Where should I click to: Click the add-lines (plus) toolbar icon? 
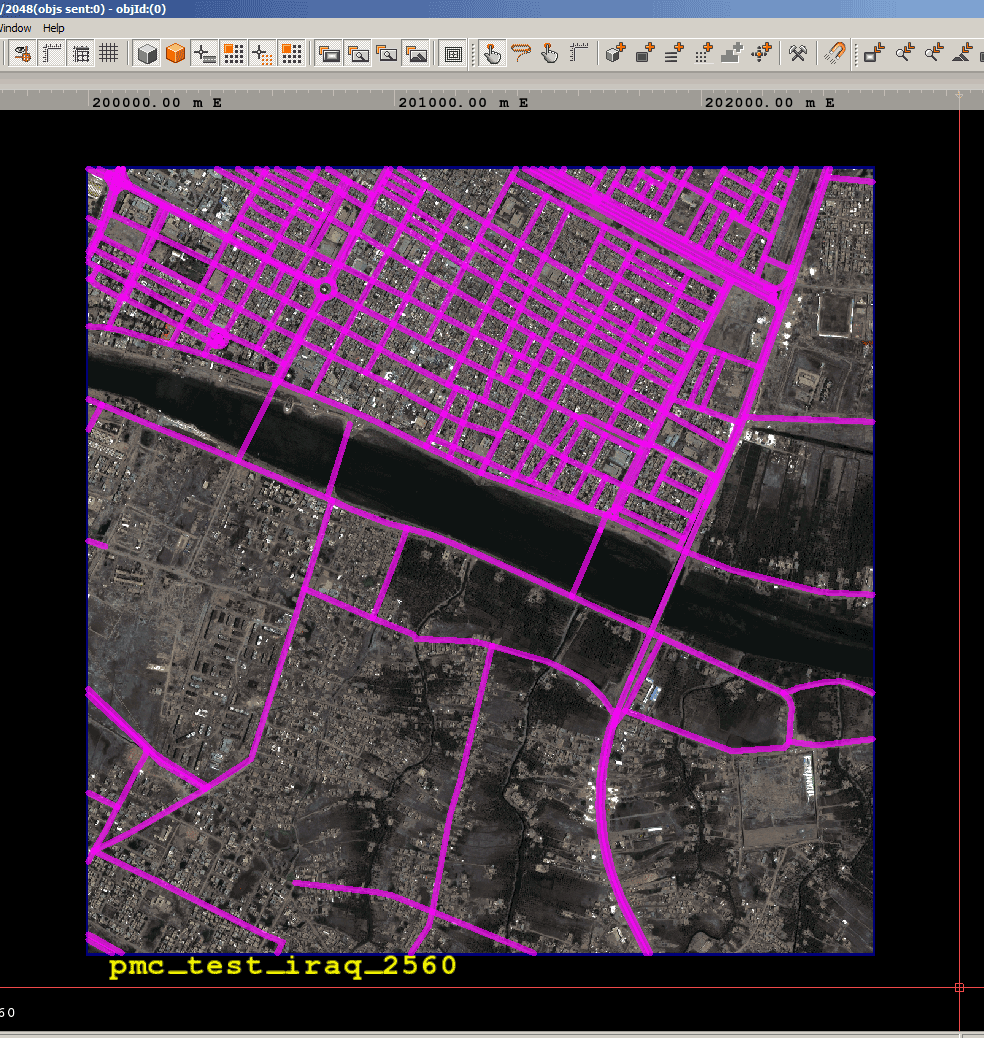click(672, 54)
